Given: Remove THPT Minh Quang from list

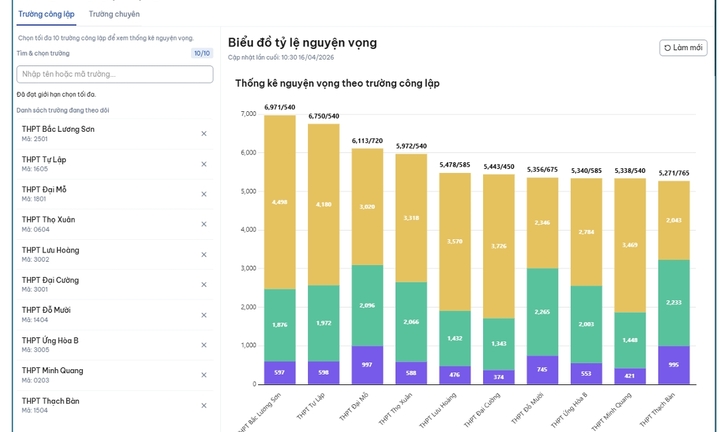Looking at the screenshot, I should [204, 375].
